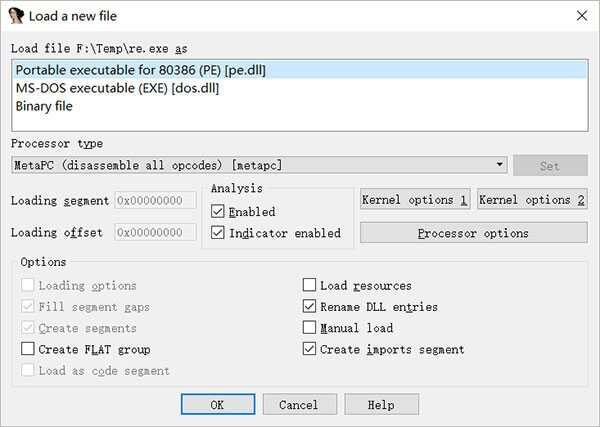Select MS-DOS executable (EXE) [dos.dll] entry
The image size is (600, 427).
click(x=117, y=88)
